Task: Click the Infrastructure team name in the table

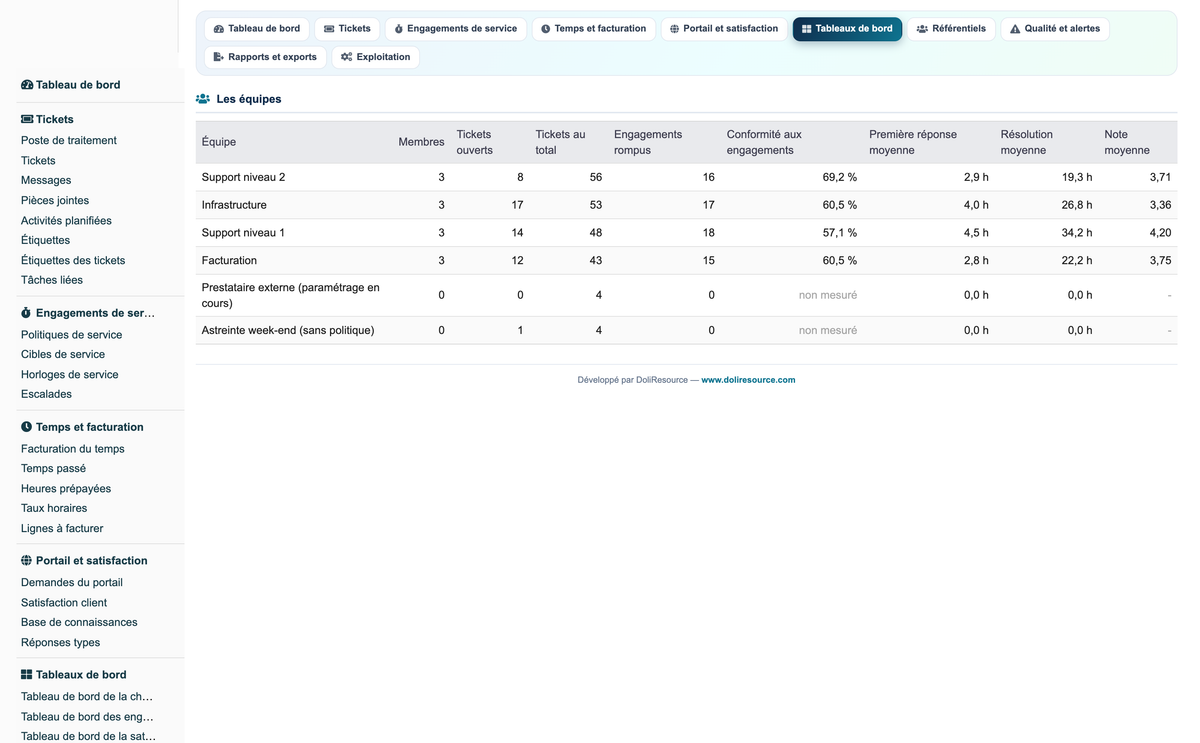Action: coord(234,205)
